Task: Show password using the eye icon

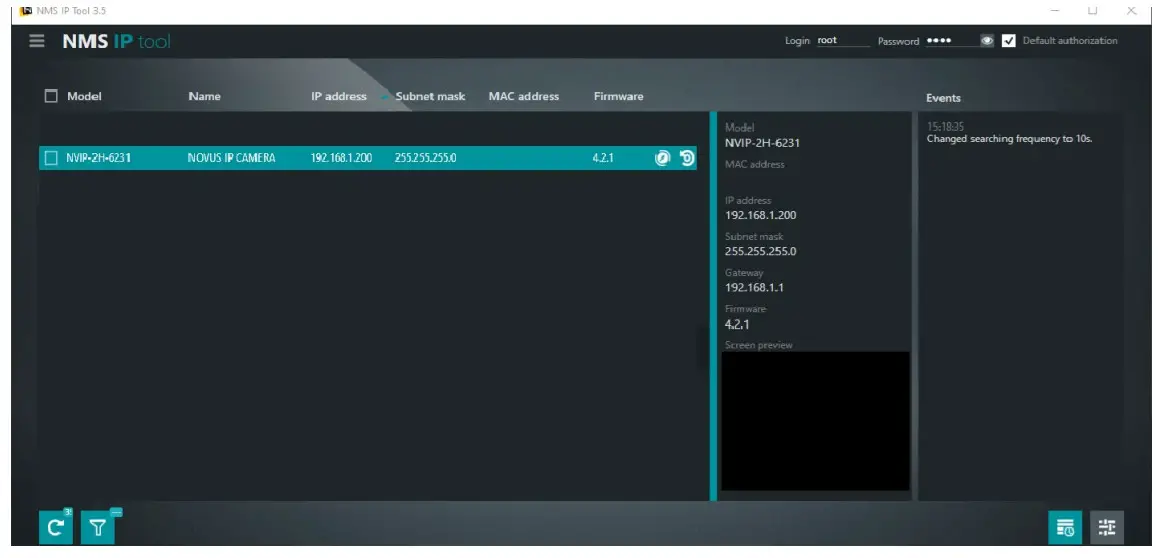Action: pyautogui.click(x=986, y=41)
